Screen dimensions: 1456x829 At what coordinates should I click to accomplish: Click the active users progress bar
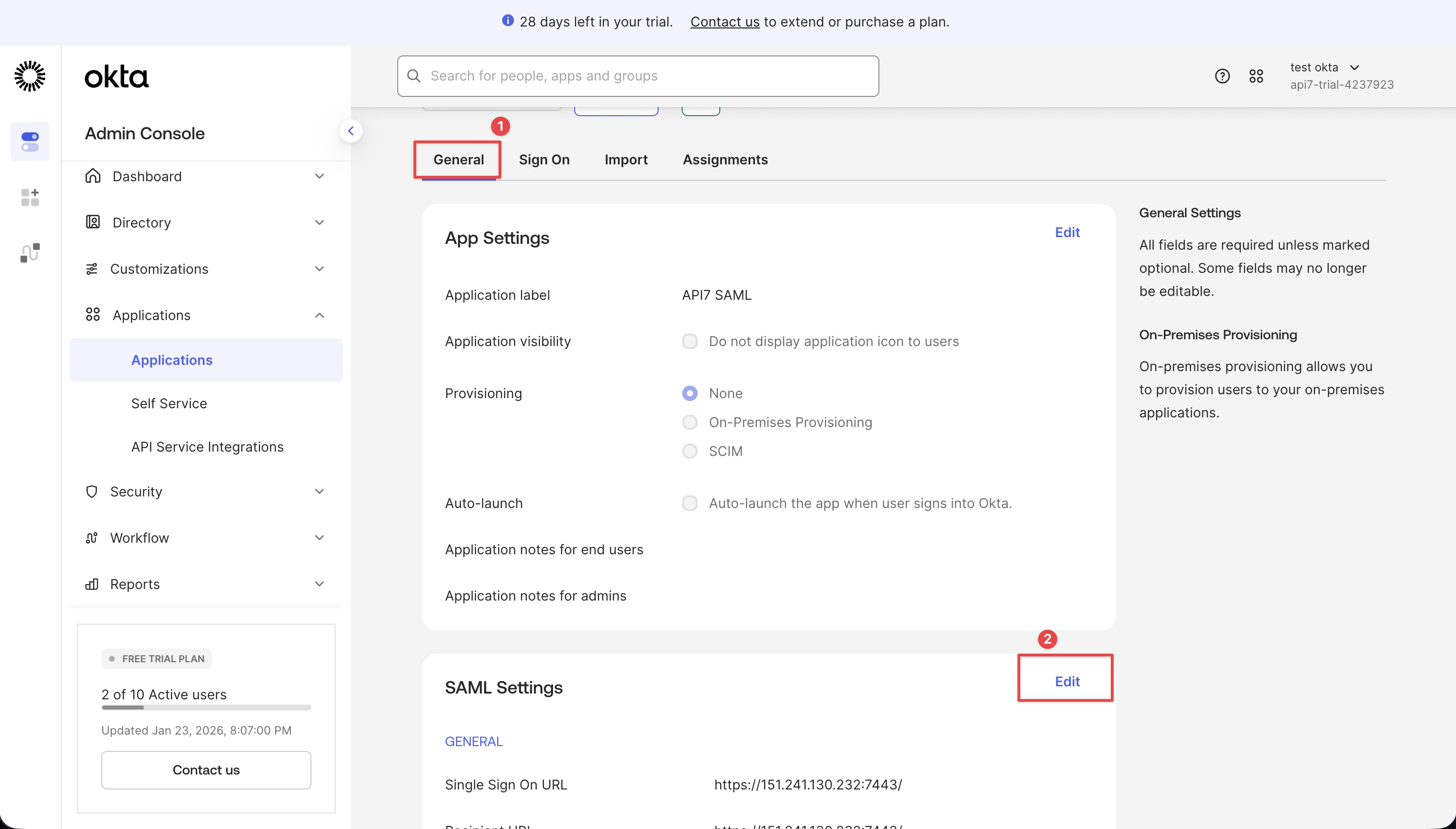tap(205, 708)
